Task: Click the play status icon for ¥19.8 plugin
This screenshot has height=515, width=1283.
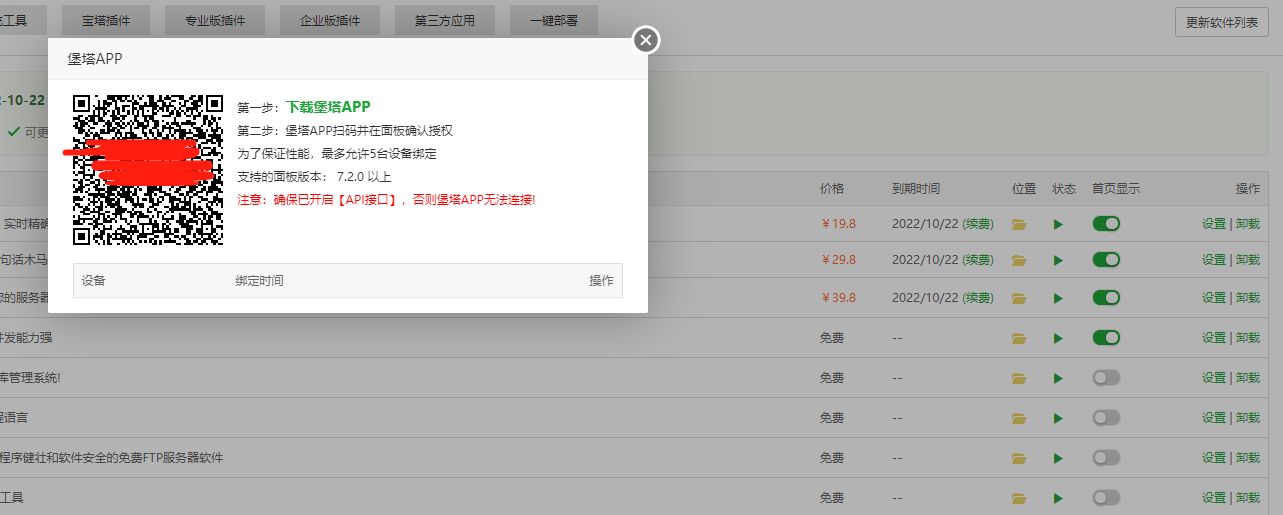Action: tap(1058, 224)
